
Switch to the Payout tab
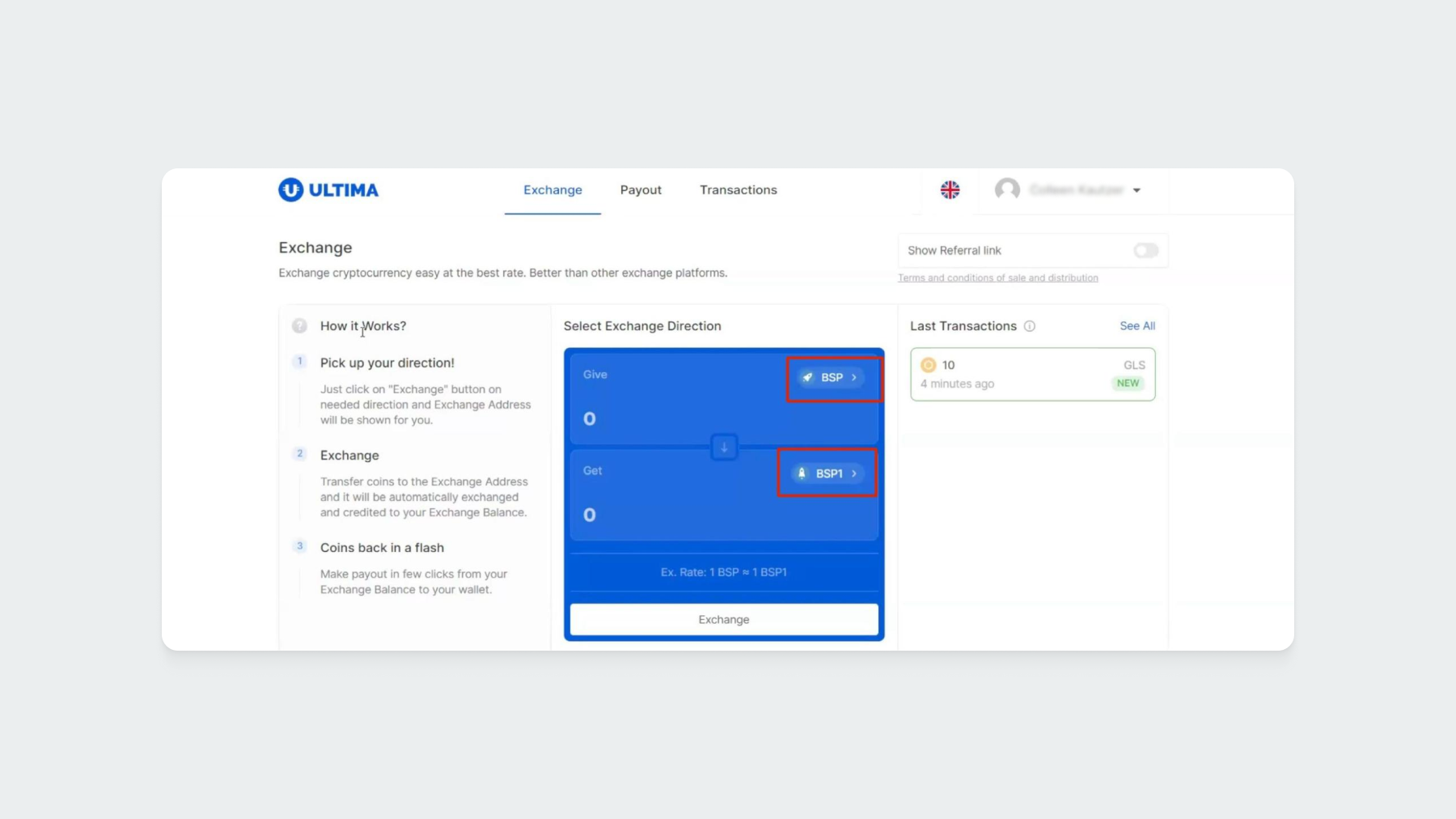(x=641, y=190)
